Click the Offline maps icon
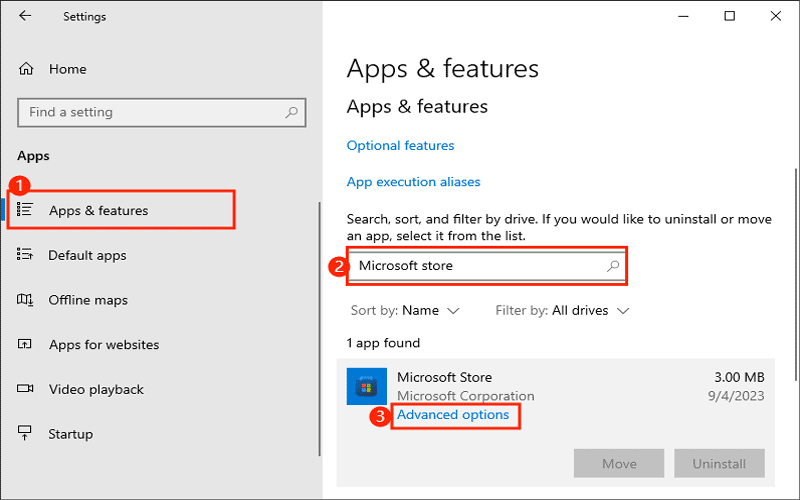Image resolution: width=800 pixels, height=500 pixels. pos(24,299)
